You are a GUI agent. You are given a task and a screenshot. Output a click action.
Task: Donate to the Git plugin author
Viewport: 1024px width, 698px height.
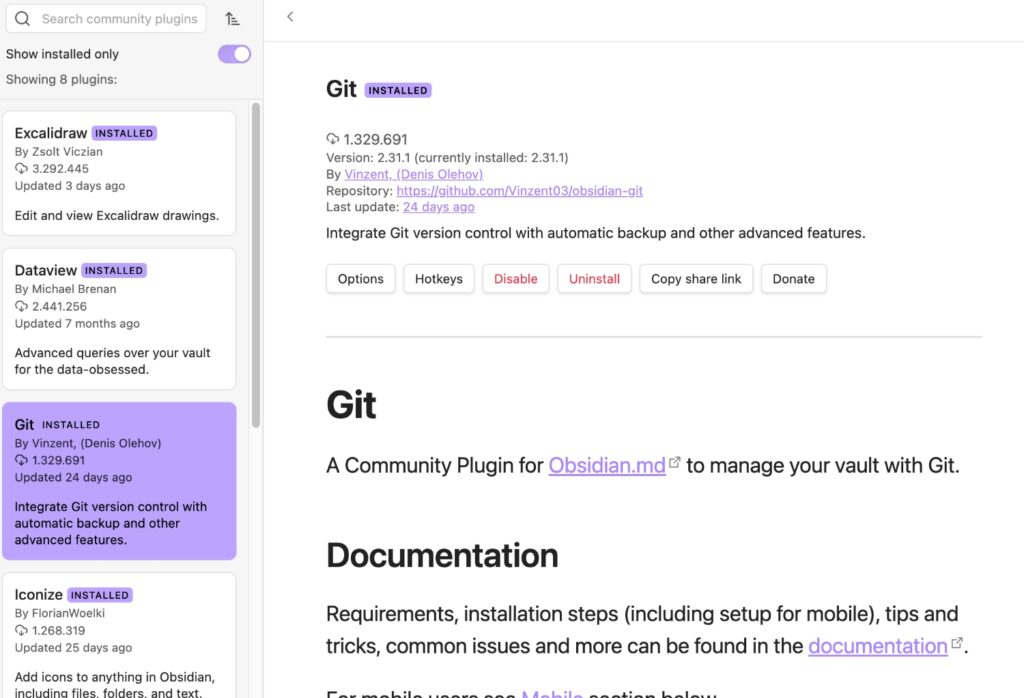click(793, 279)
